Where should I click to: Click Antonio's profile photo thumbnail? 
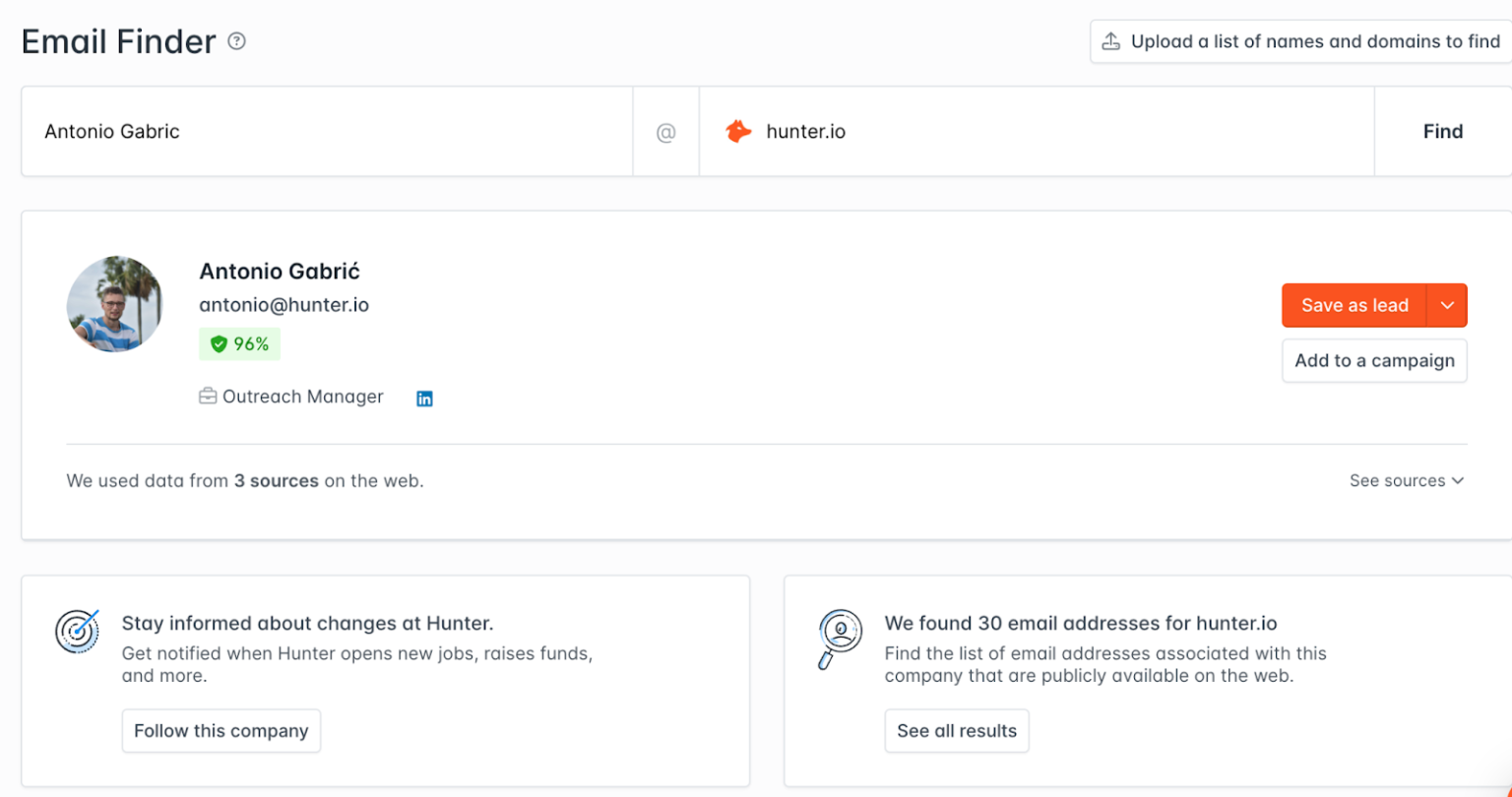(x=115, y=304)
